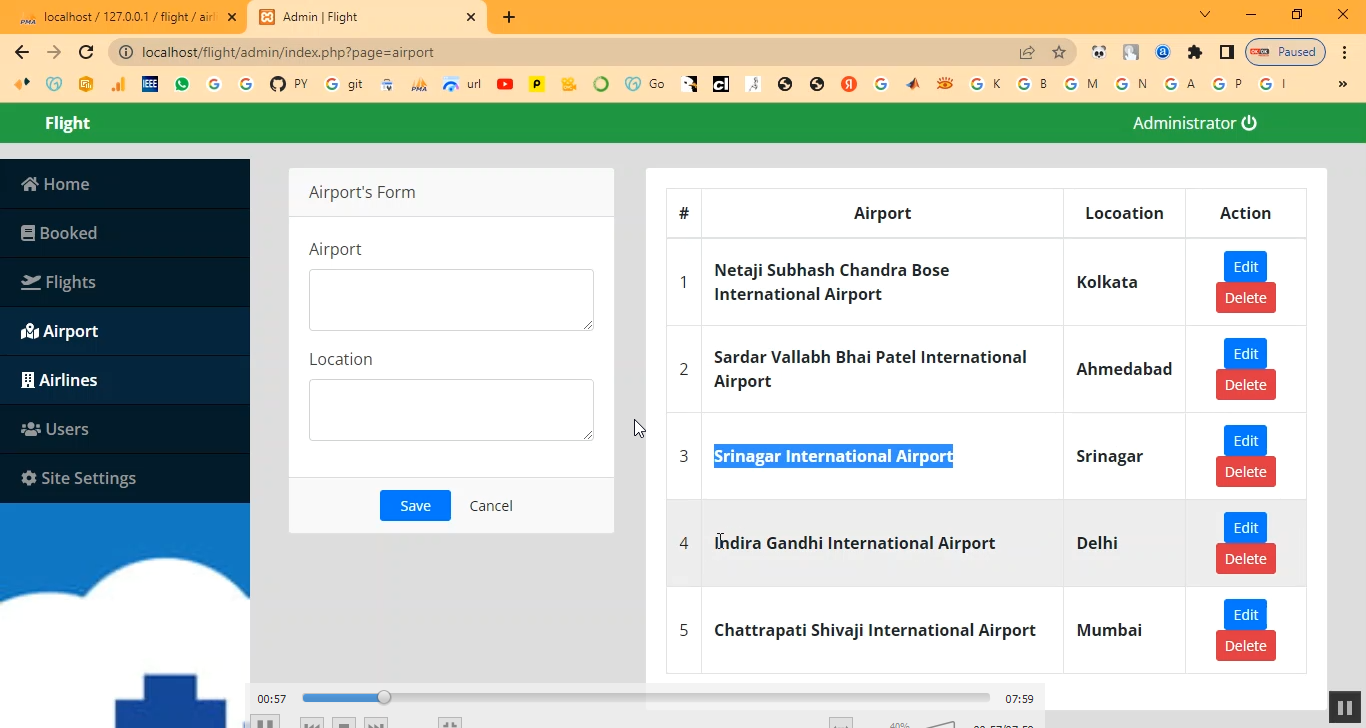The width and height of the screenshot is (1366, 728).
Task: Click the Location textarea field
Action: point(451,410)
